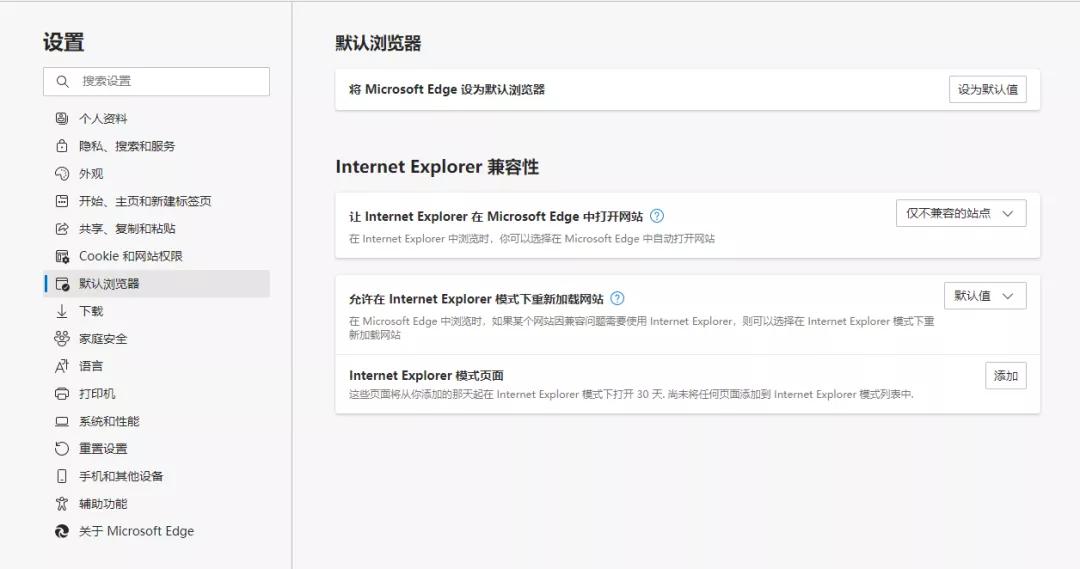The width and height of the screenshot is (1080, 569).
Task: Go to 家庭安全 settings
Action: [157, 339]
